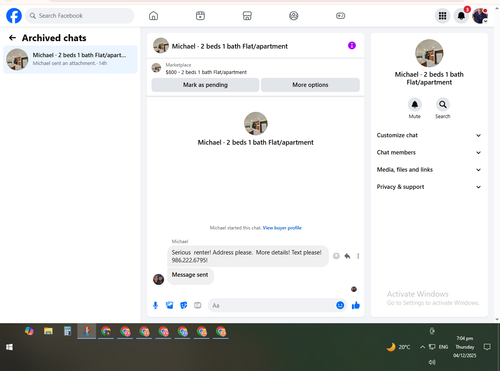Open the Home feed icon
This screenshot has width=500, height=371.
pos(153,16)
